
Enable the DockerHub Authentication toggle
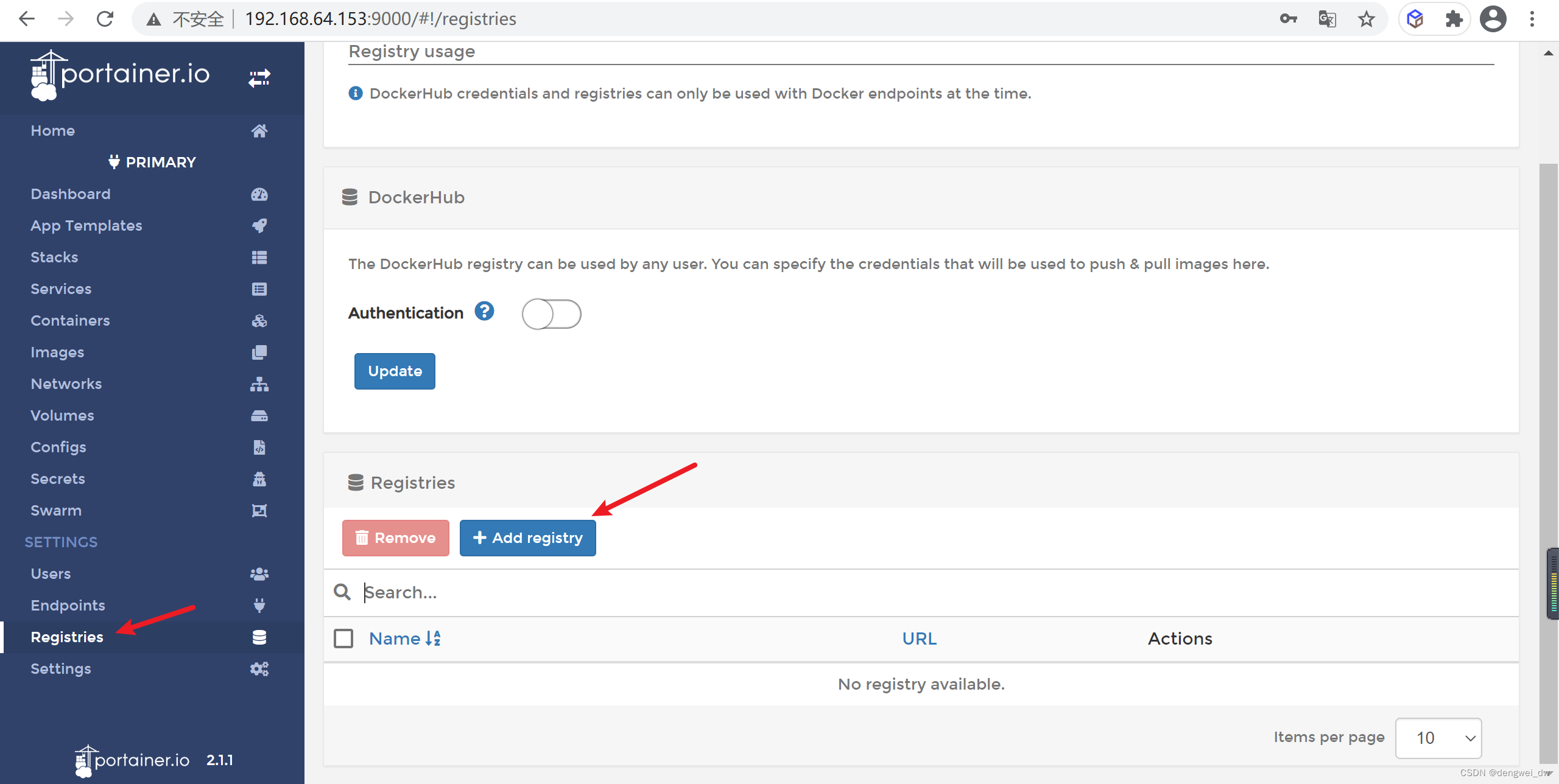(x=551, y=314)
